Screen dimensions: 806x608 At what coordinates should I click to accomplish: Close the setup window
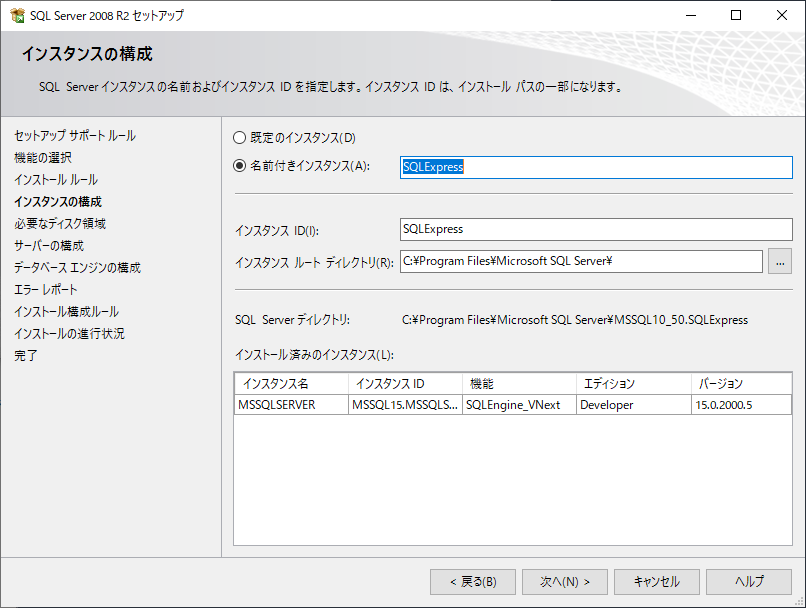click(782, 16)
